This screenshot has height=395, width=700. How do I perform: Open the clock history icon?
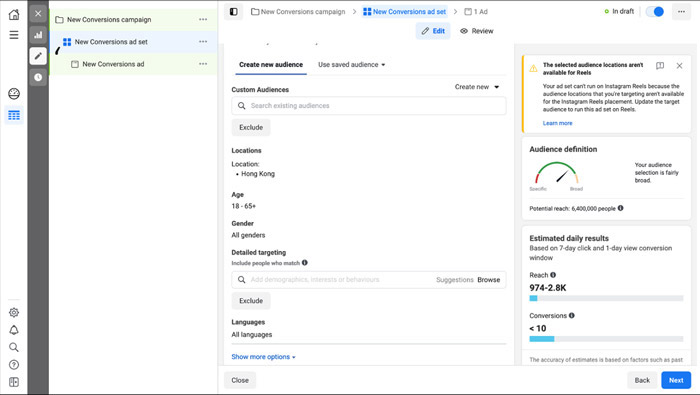coord(38,77)
